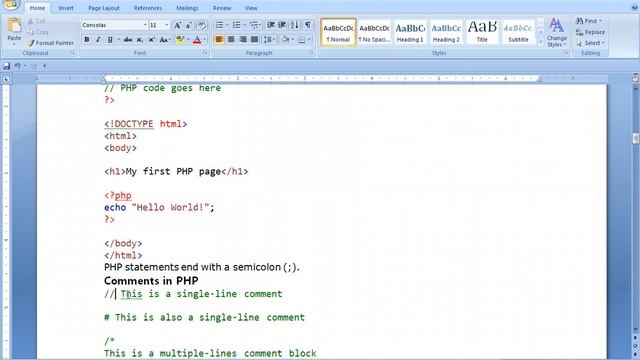This screenshot has width=640, height=360.
Task: Select Justify alignment
Action: point(255,40)
